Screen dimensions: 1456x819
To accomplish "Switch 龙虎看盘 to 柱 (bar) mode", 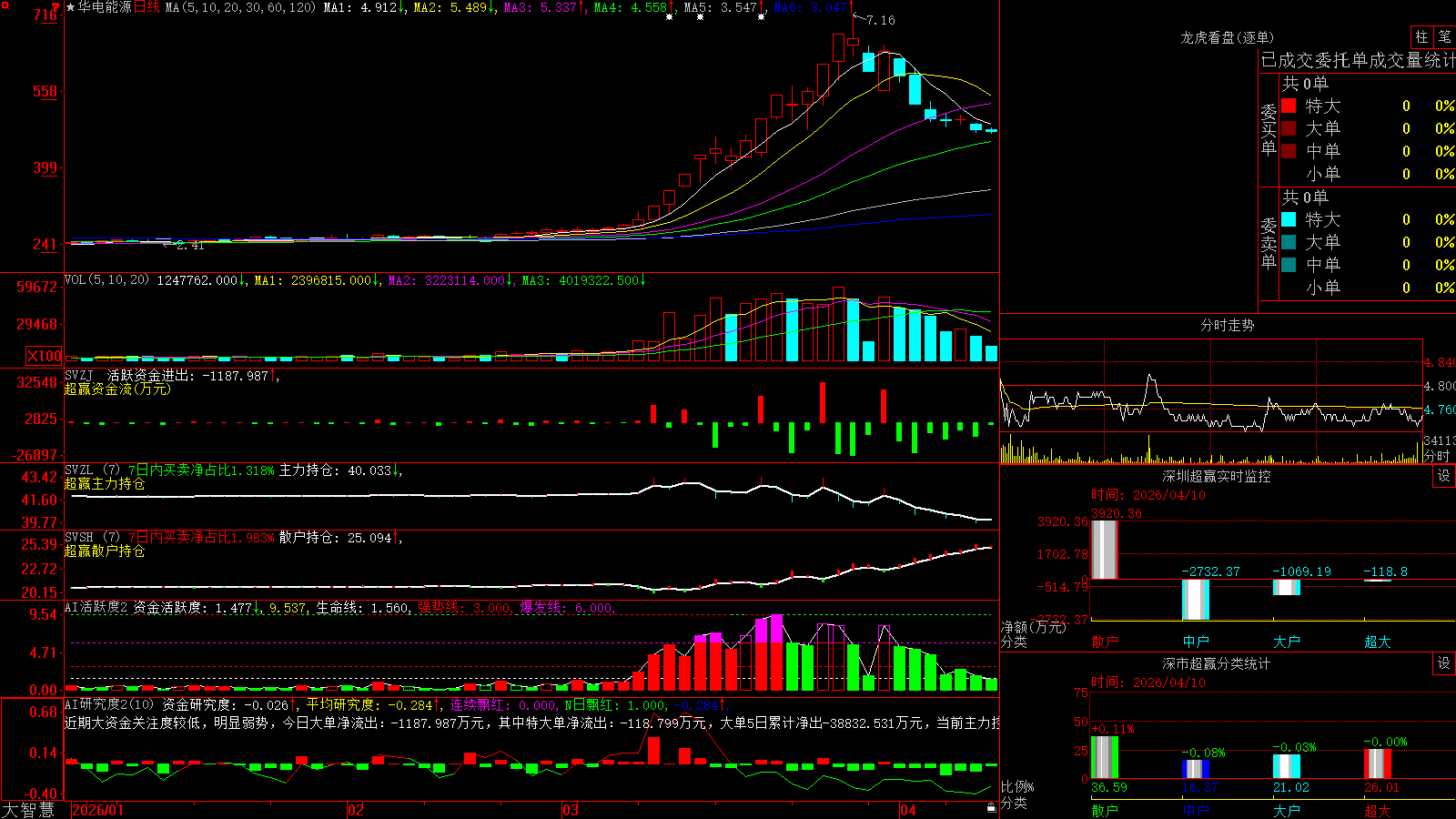I will 1421,36.
